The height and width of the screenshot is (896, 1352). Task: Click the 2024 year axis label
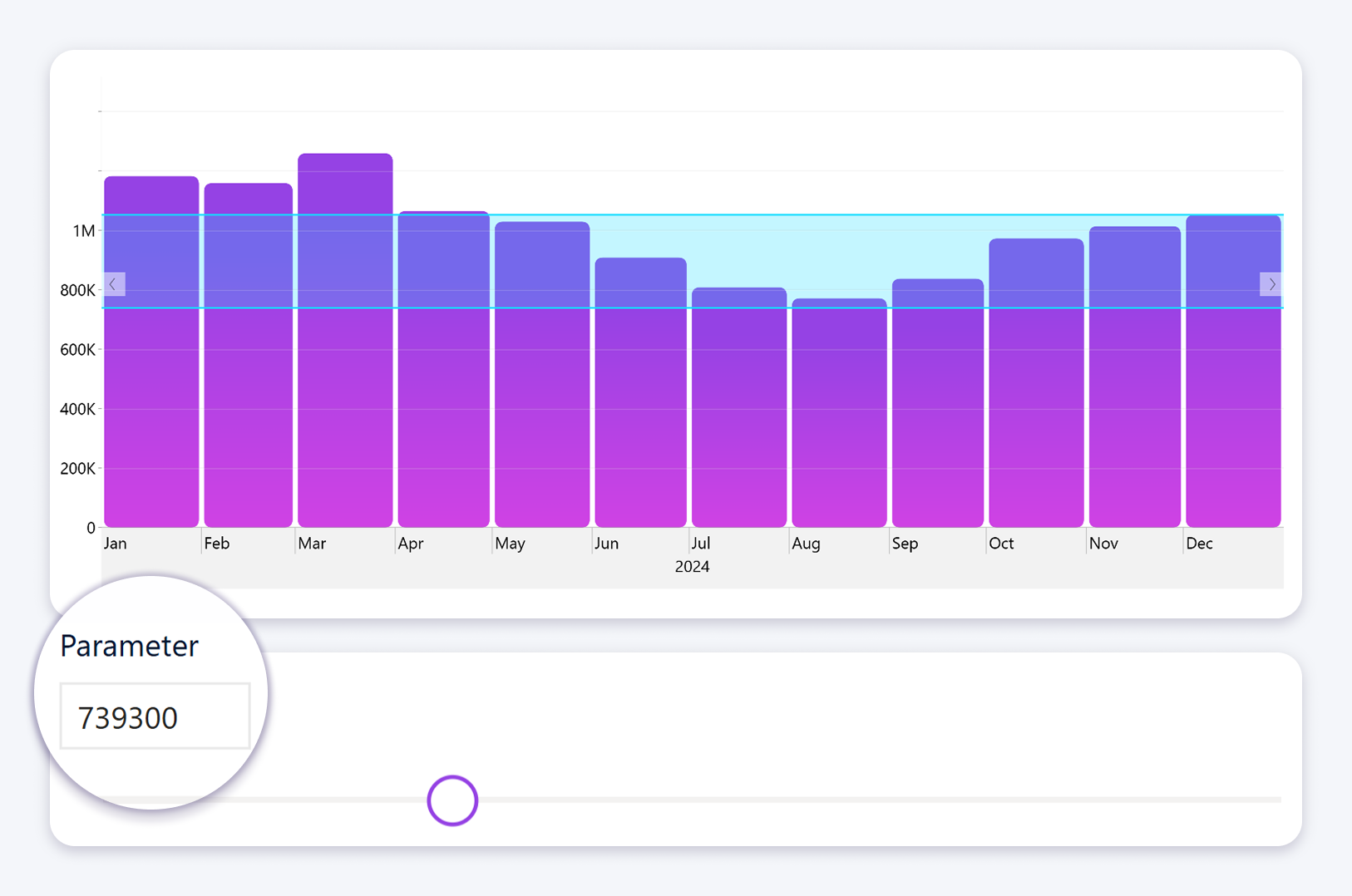pyautogui.click(x=692, y=567)
